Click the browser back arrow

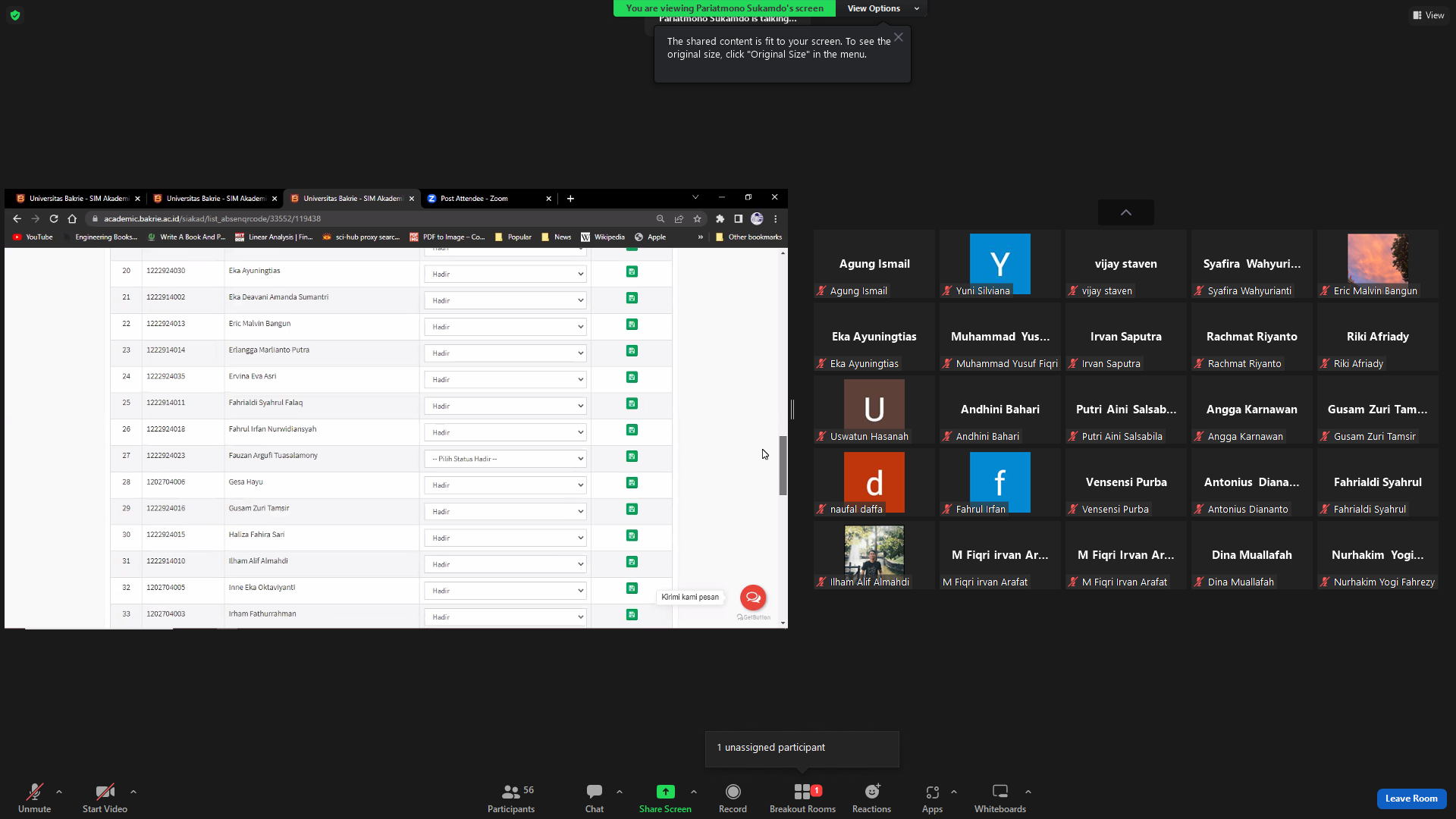point(17,218)
